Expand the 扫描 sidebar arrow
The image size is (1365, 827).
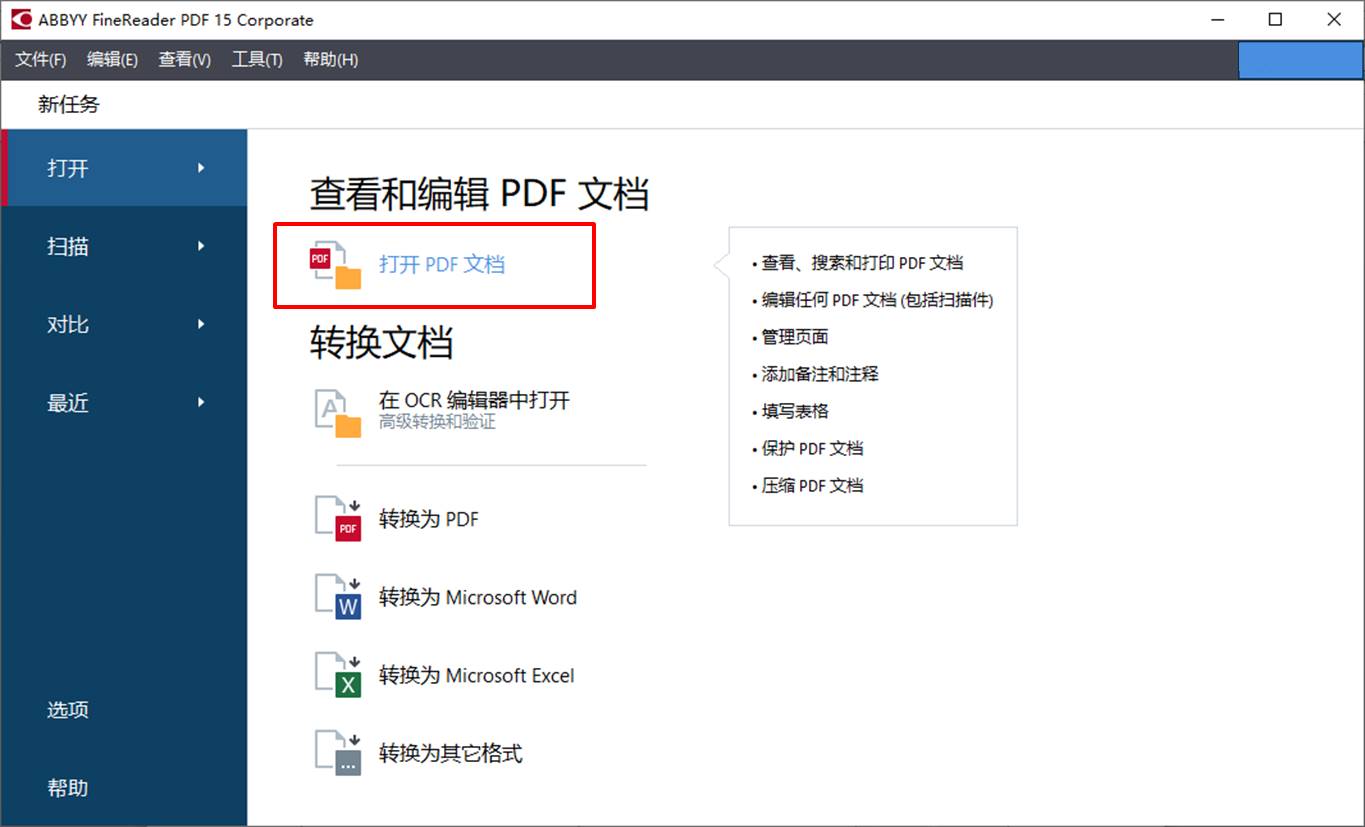tap(201, 246)
